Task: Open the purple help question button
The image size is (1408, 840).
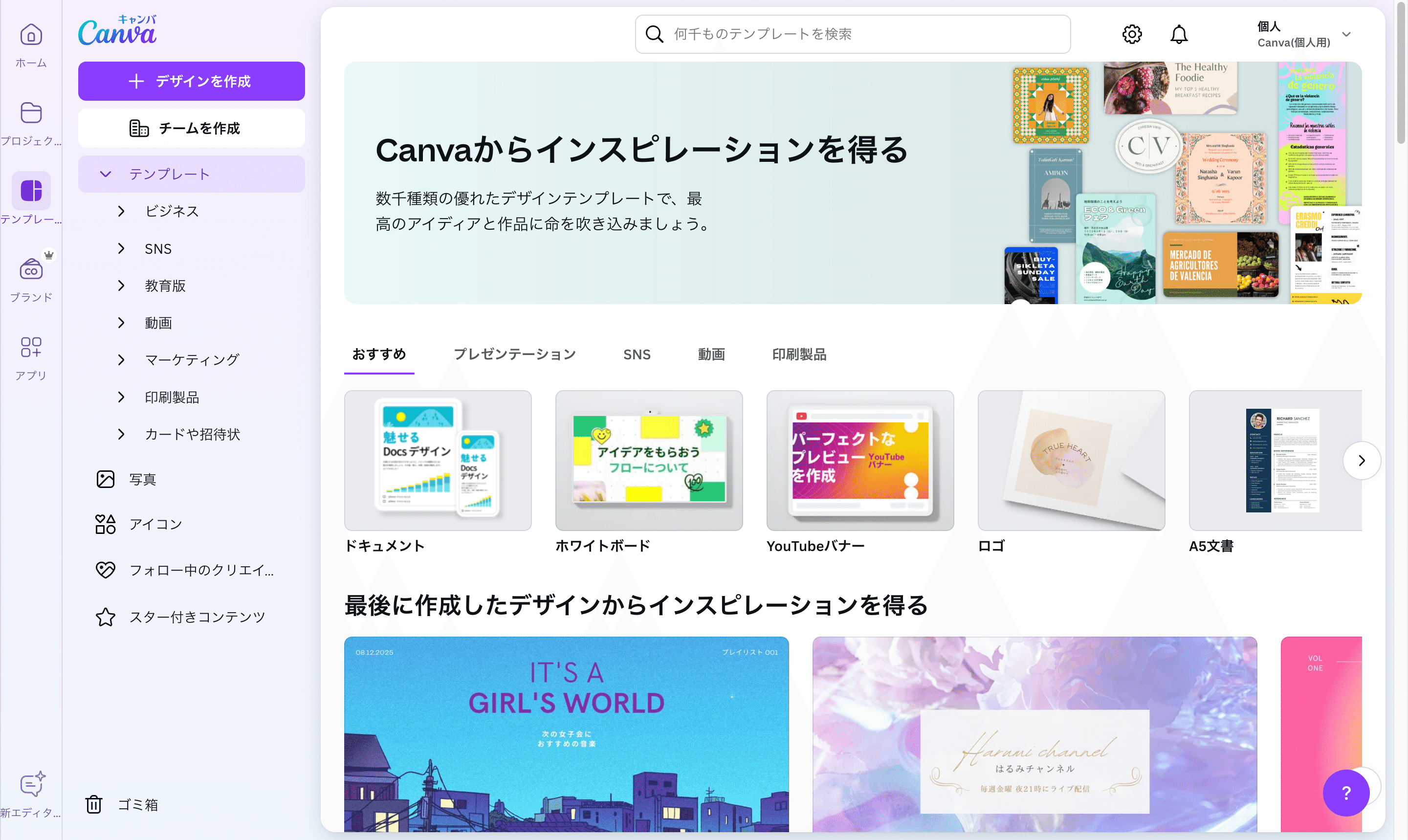Action: pos(1346,793)
